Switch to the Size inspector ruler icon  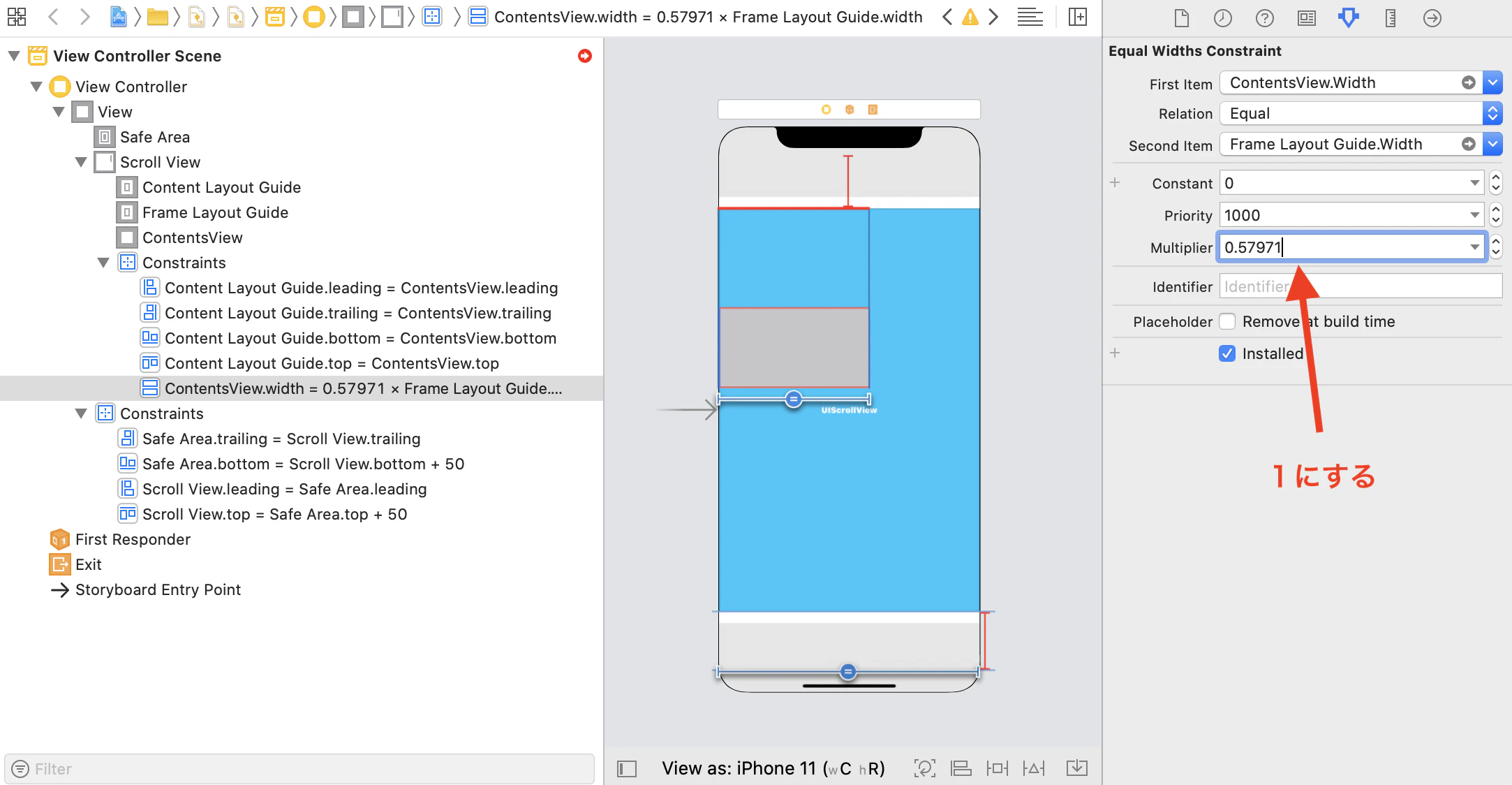pos(1391,17)
